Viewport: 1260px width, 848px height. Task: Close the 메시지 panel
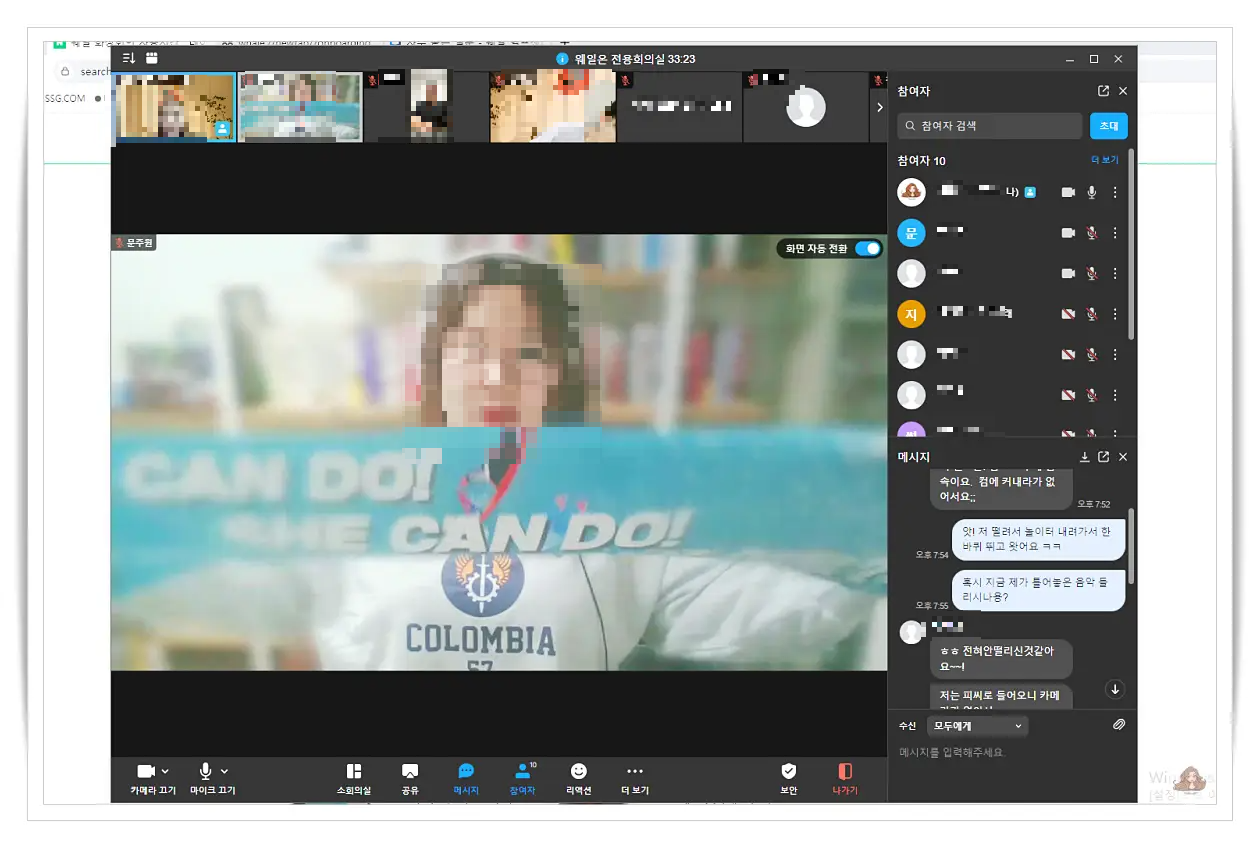(1123, 457)
